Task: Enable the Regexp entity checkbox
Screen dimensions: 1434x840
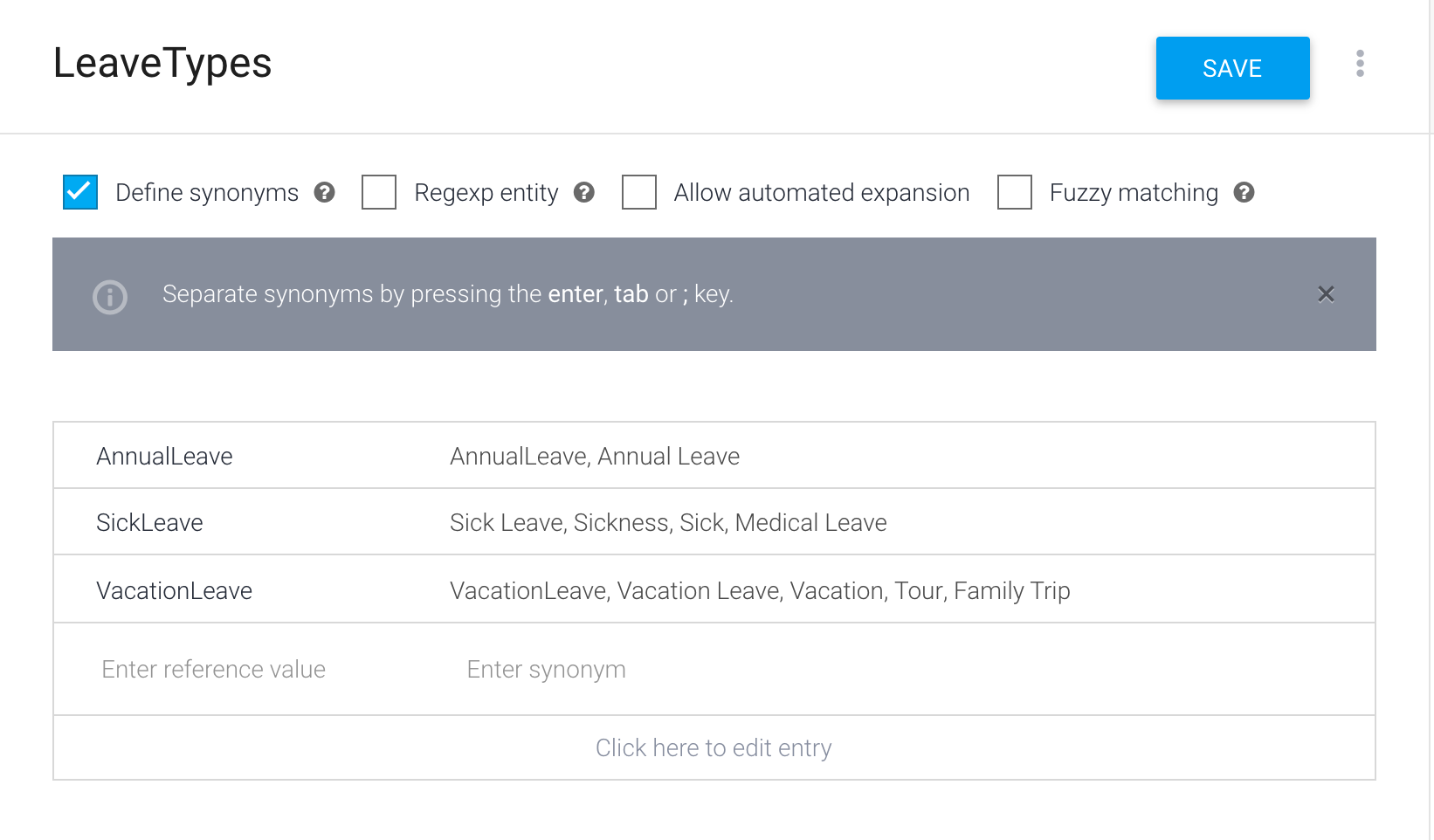Action: point(379,192)
